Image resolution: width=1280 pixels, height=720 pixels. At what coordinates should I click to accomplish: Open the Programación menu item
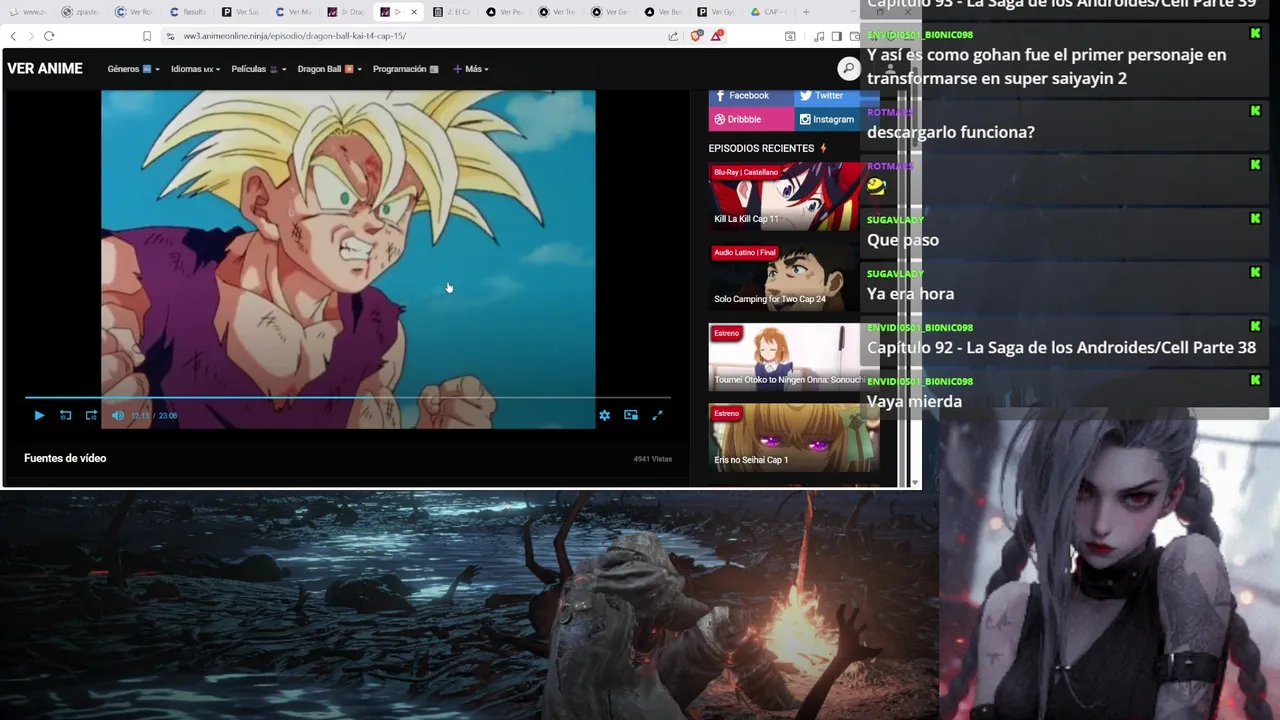pos(405,69)
